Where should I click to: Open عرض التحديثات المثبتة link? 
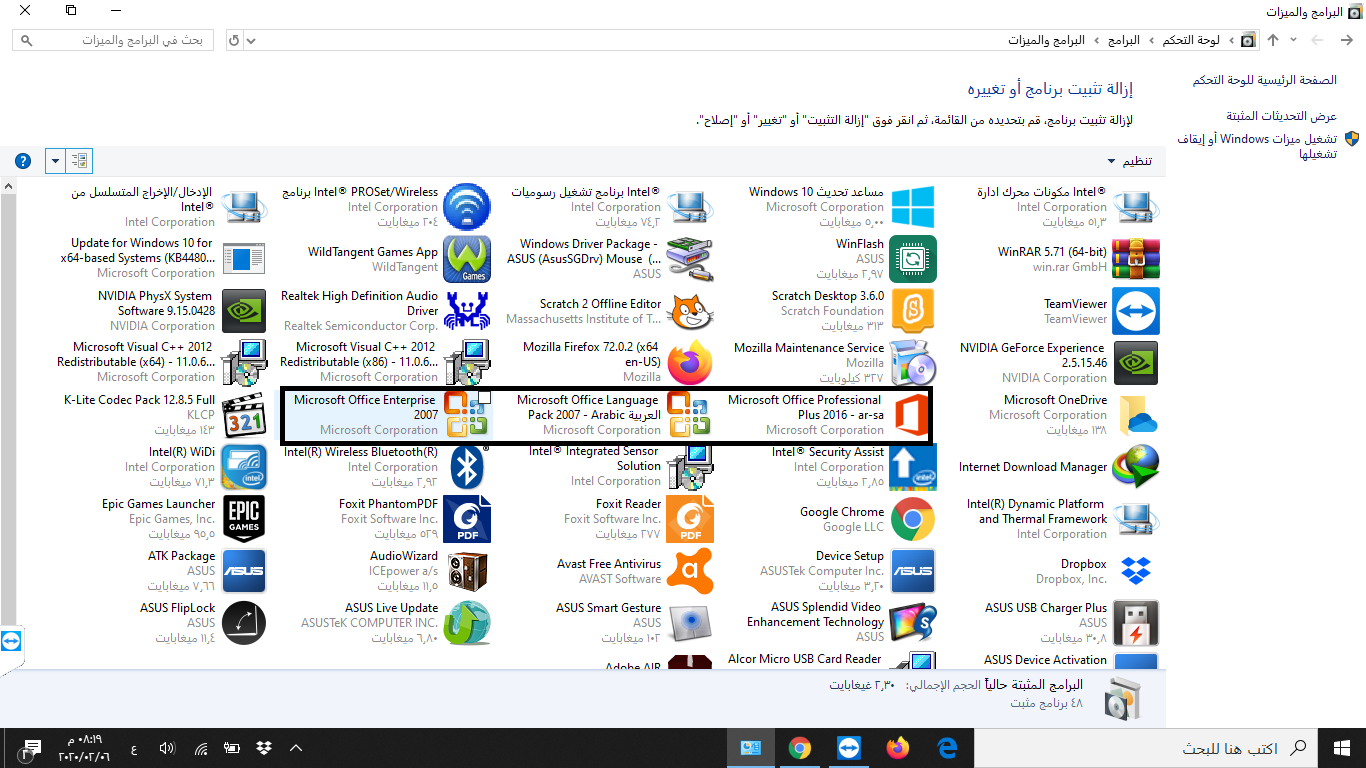tap(1281, 116)
